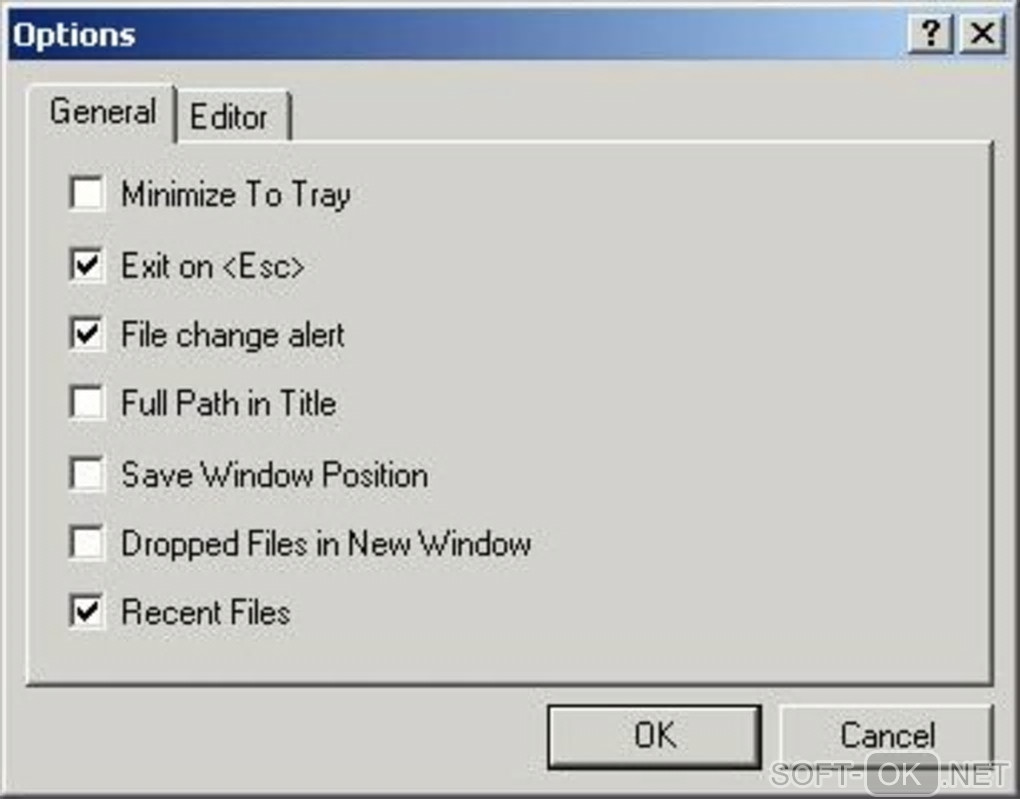Uncheck the Exit on <Esc> checkbox
Screen dimensions: 1020x799
pyautogui.click(x=87, y=265)
